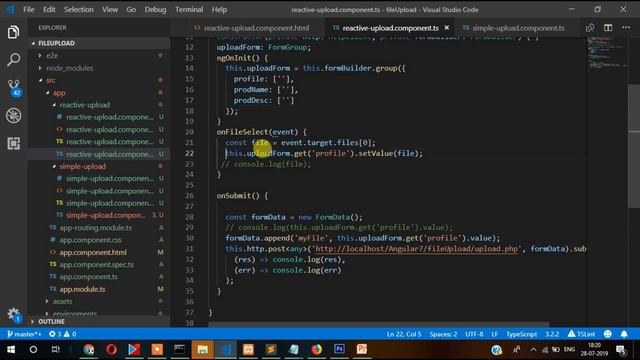640x360 pixels.
Task: Open the Go menu
Action: click(x=131, y=9)
